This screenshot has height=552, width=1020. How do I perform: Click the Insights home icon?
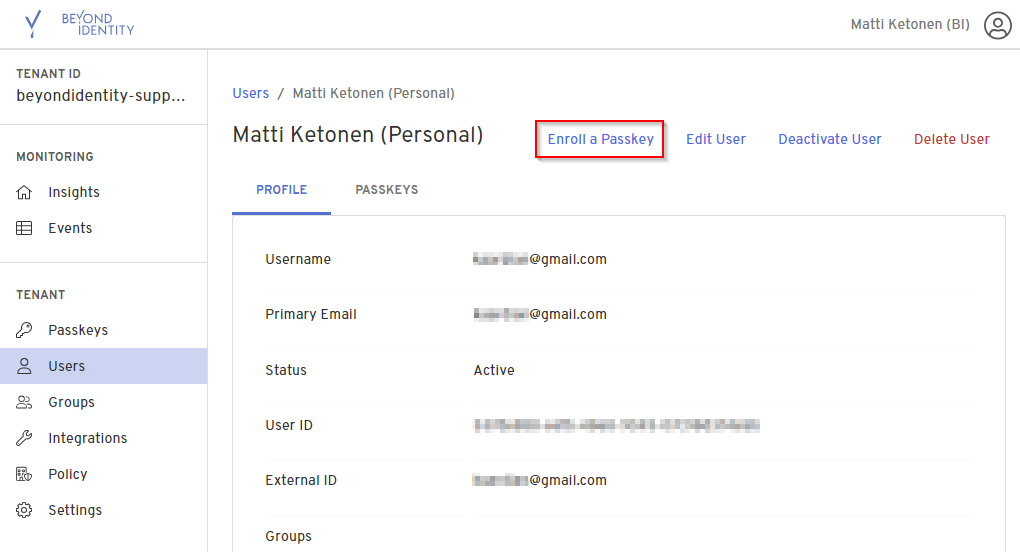(25, 192)
